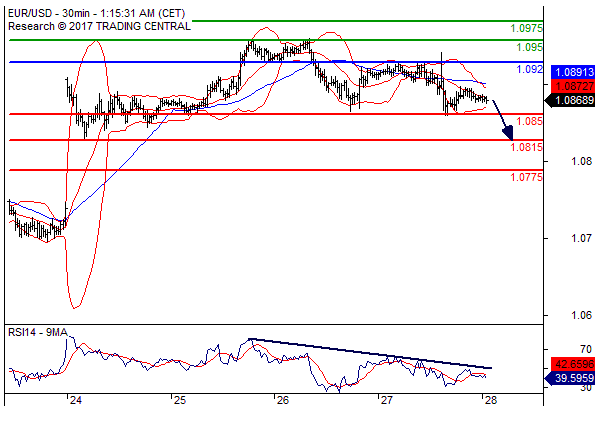This screenshot has width=613, height=428.
Task: Click the RSI axis value 70
Action: tap(586, 349)
